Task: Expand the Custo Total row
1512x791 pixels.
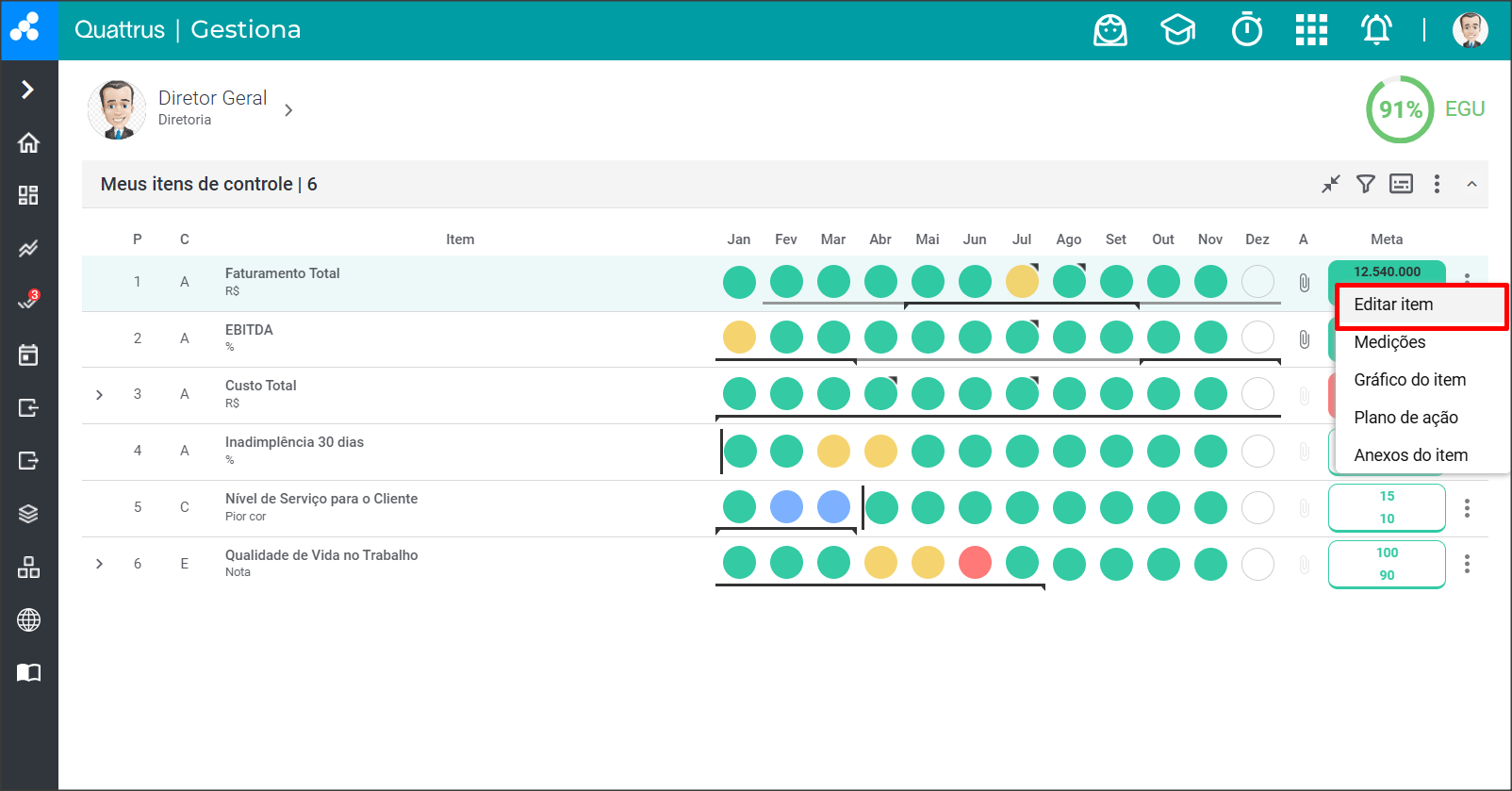Action: pos(99,394)
